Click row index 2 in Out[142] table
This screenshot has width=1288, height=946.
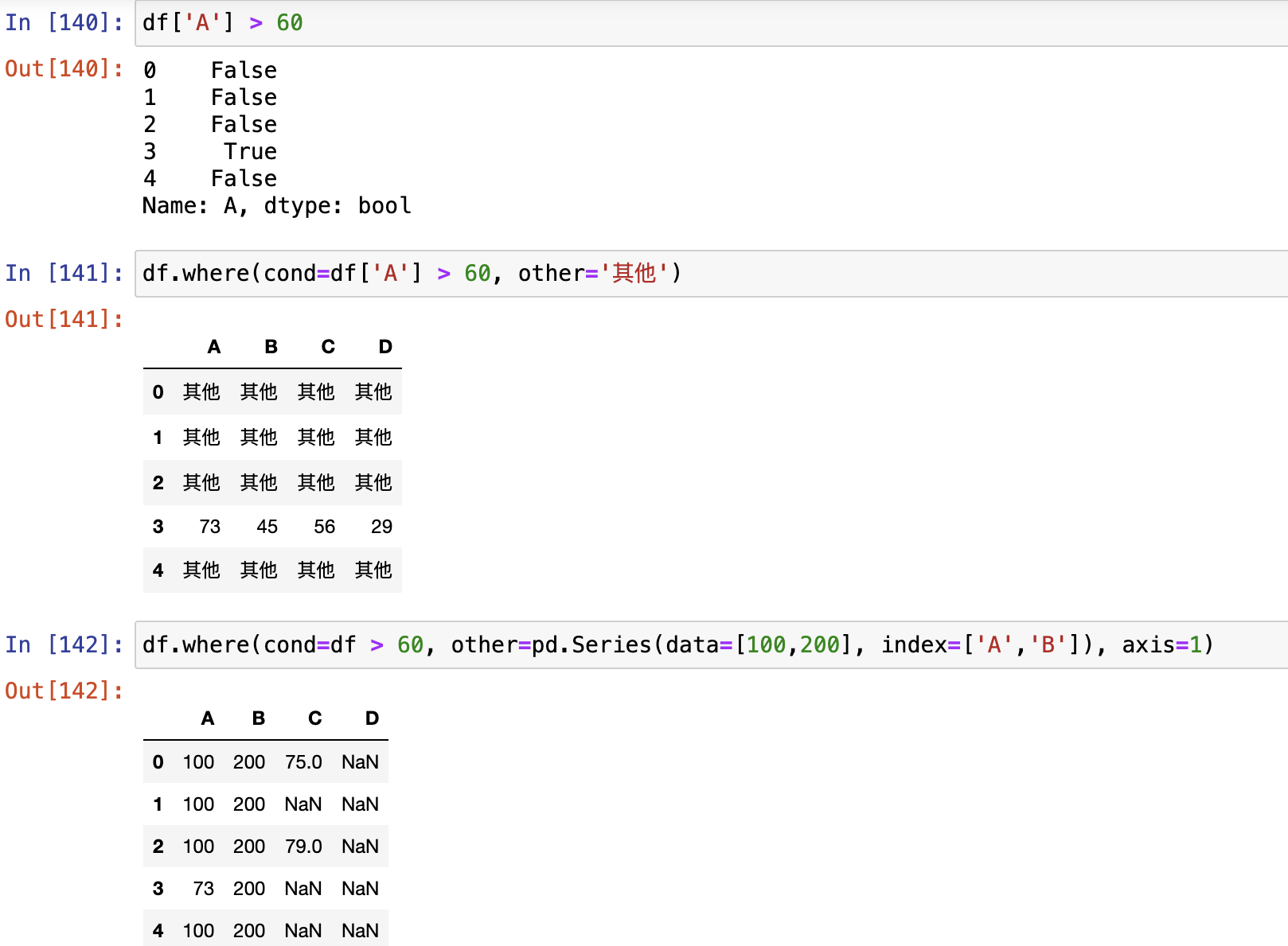[158, 847]
